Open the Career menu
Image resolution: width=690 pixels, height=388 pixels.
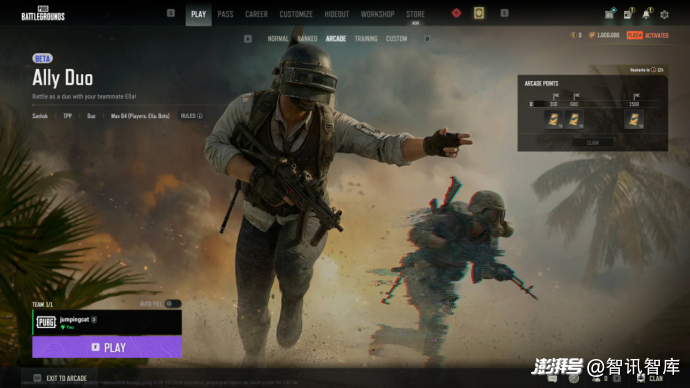tap(256, 14)
